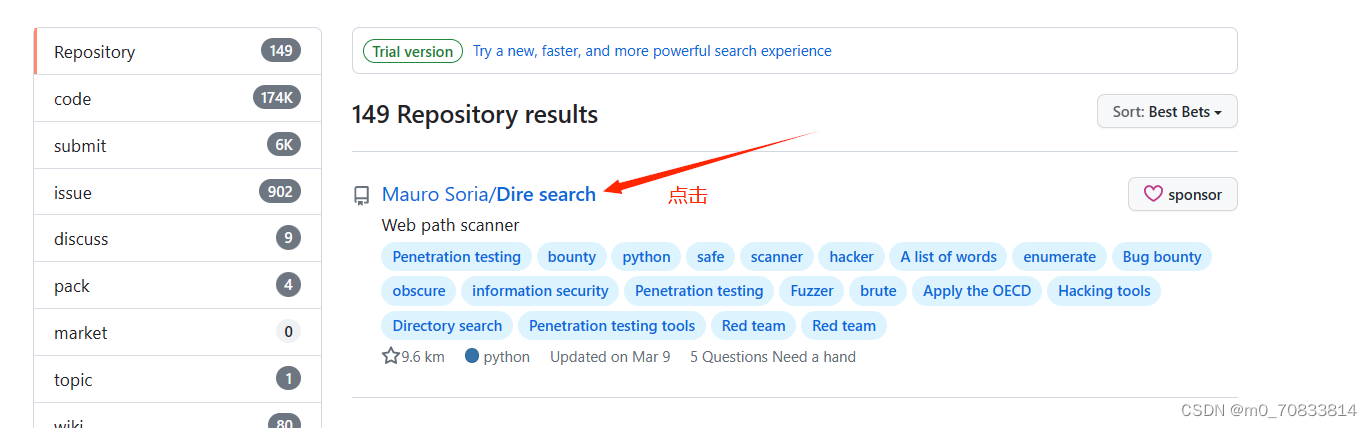The height and width of the screenshot is (428, 1372).
Task: Click the star icon next to 9.6 km
Action: 391,356
